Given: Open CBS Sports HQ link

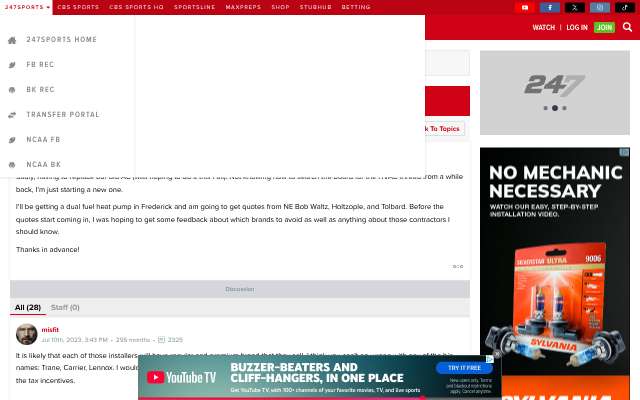Looking at the screenshot, I should (136, 7).
